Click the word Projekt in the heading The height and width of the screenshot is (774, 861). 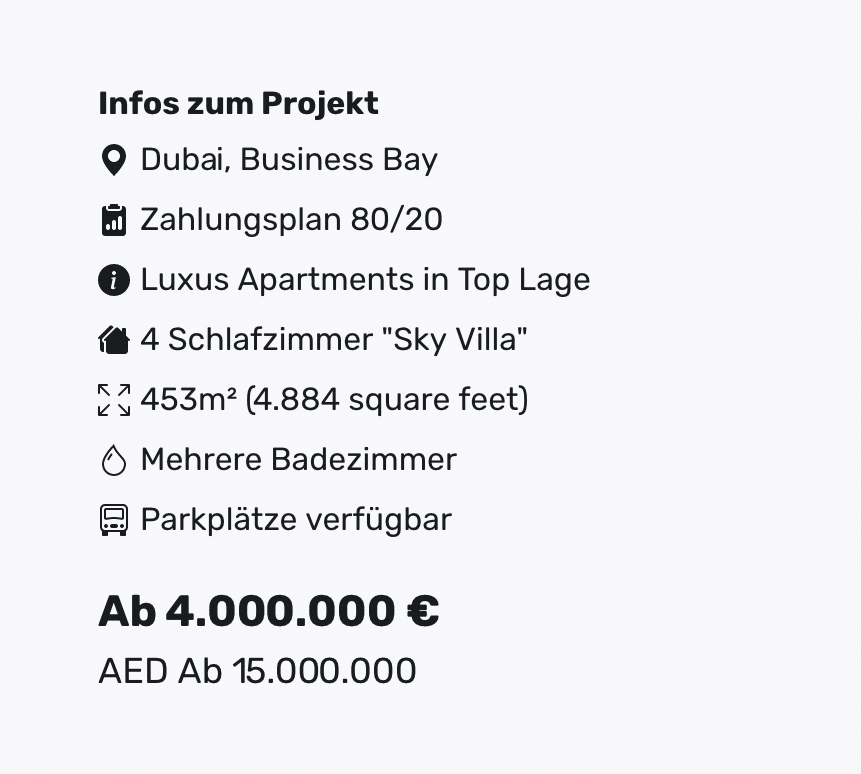point(320,104)
